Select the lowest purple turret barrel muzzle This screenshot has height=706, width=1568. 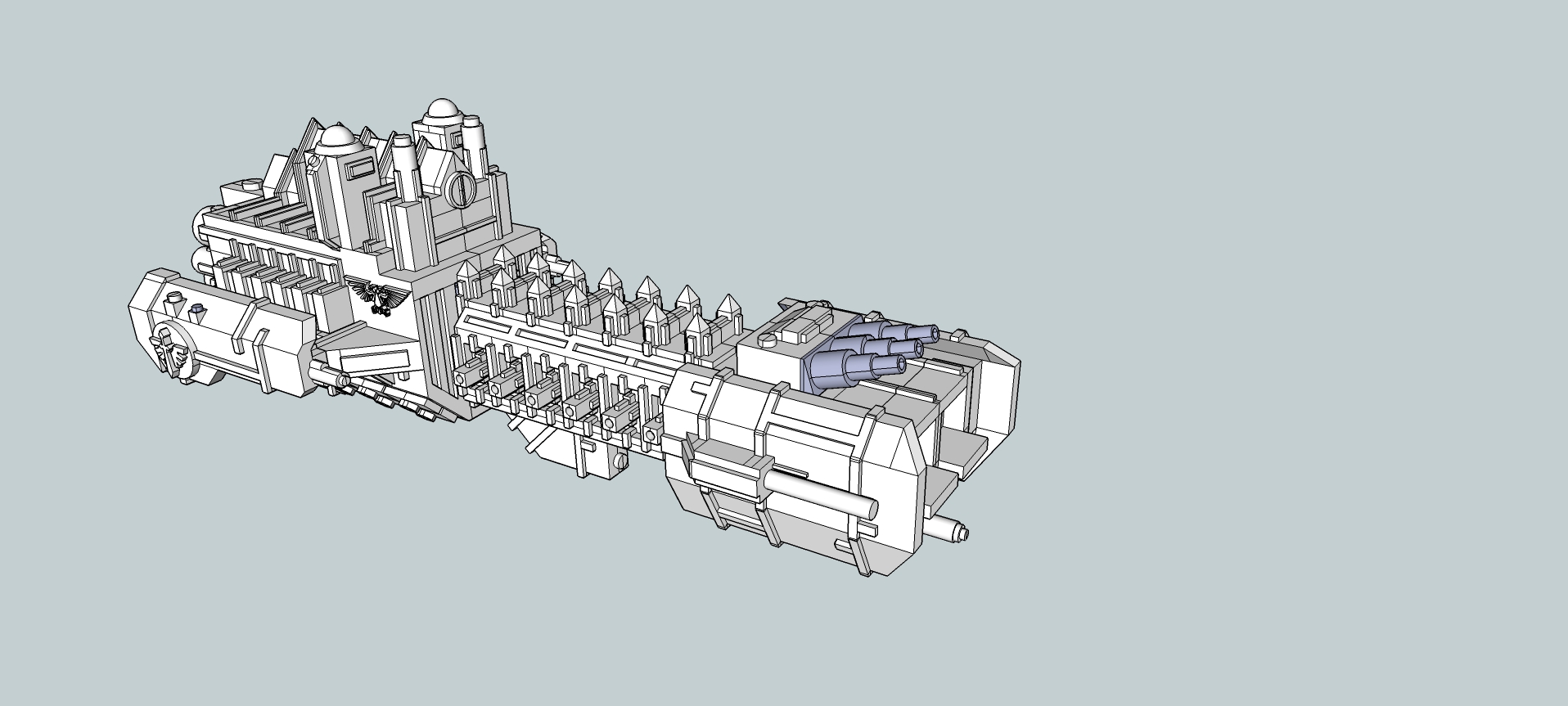coord(902,365)
